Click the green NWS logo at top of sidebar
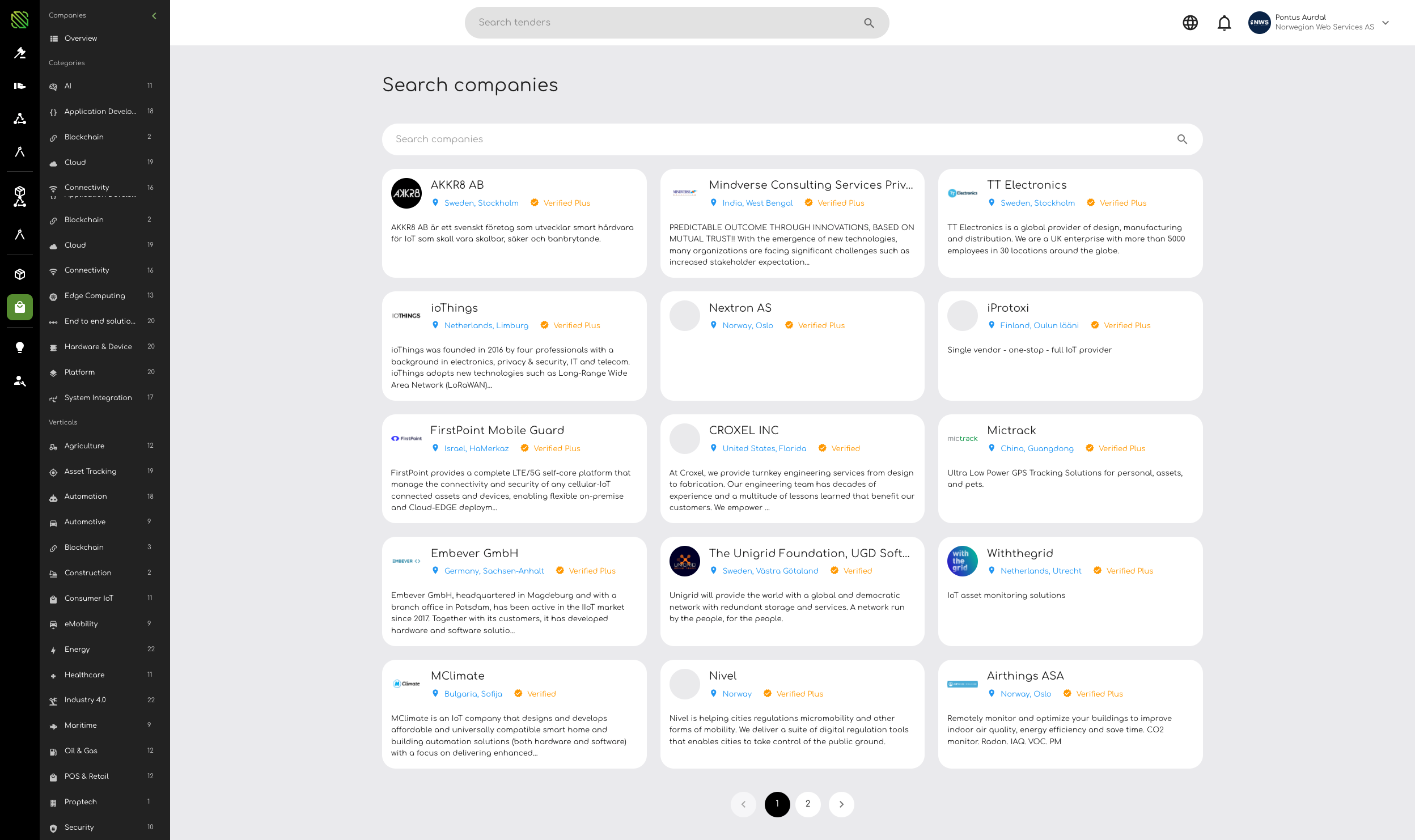This screenshot has height=840, width=1415. (x=20, y=20)
